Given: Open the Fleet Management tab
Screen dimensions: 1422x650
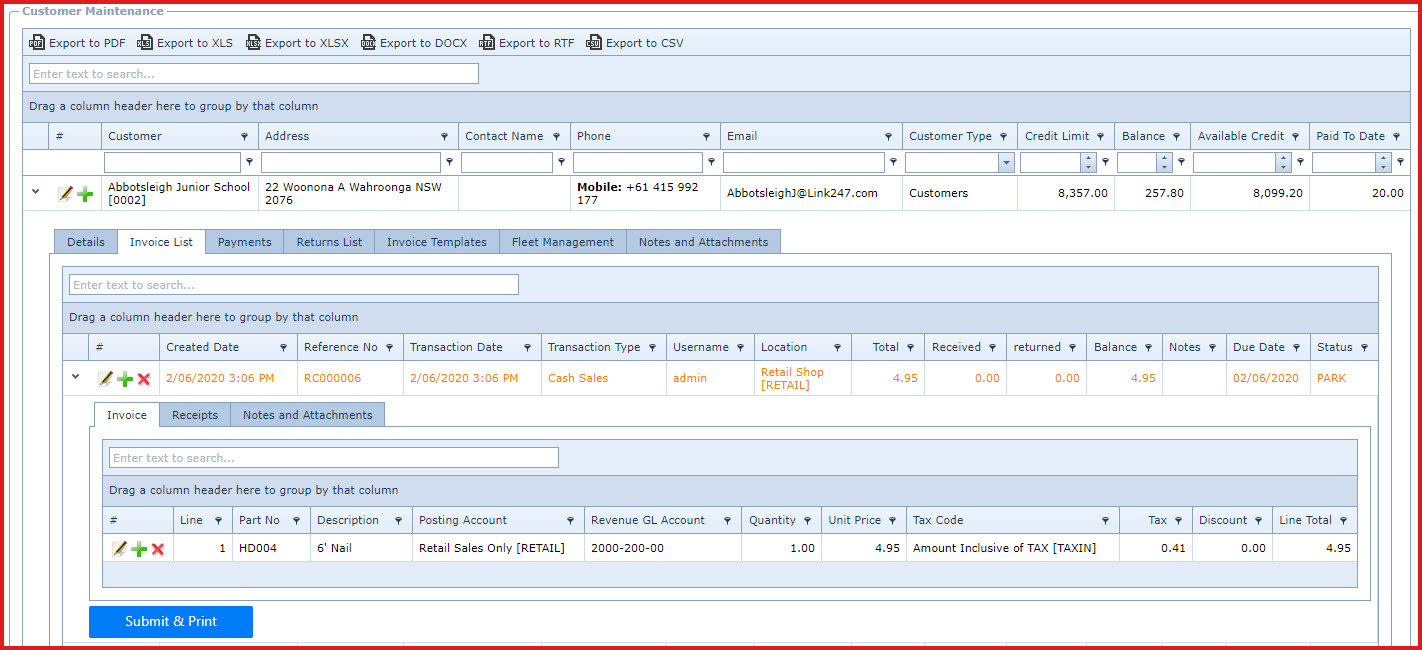Looking at the screenshot, I should click(562, 242).
